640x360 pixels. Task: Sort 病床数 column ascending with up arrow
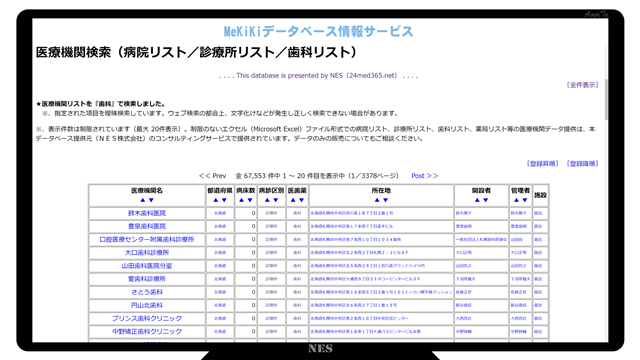pos(241,200)
